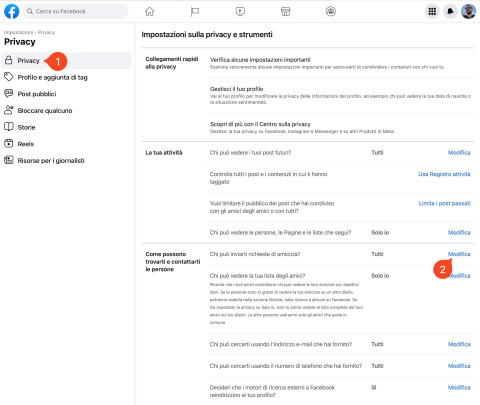
Task: Click the Facebook logo icon
Action: point(12,11)
